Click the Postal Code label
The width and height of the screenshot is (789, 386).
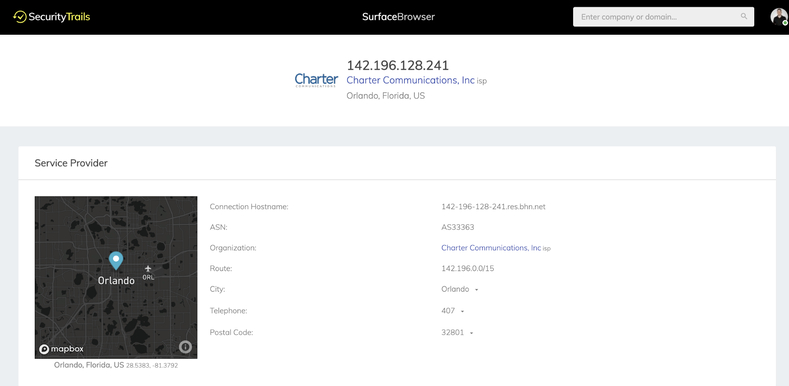click(231, 333)
